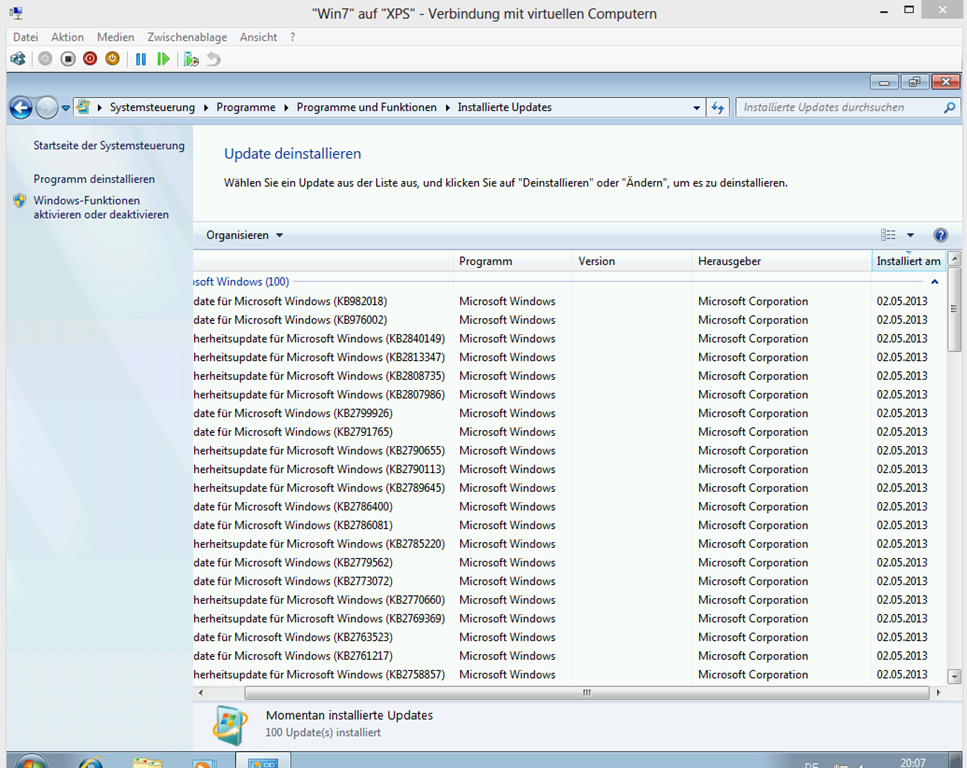The width and height of the screenshot is (967, 768).
Task: Select Sicherheitsupdate KB2840149 row
Action: 569,339
